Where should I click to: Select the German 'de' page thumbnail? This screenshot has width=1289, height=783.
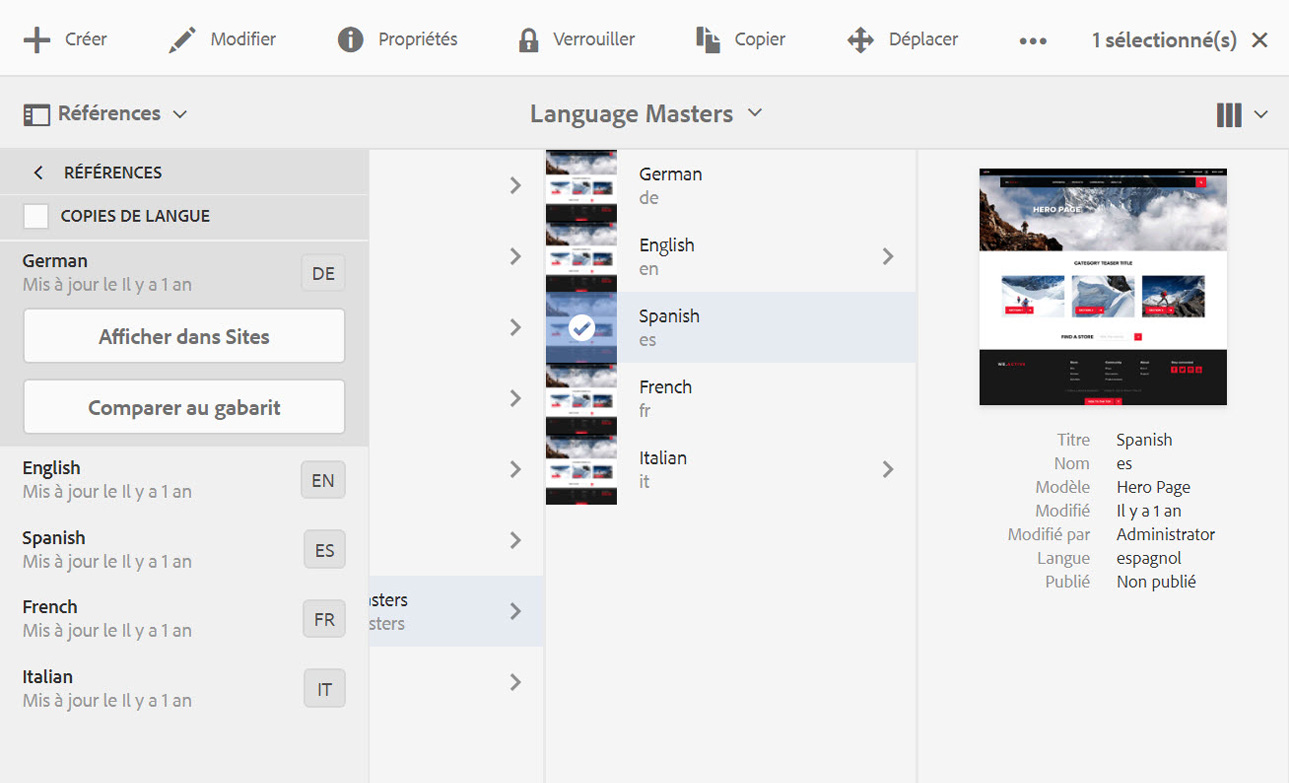coord(581,186)
